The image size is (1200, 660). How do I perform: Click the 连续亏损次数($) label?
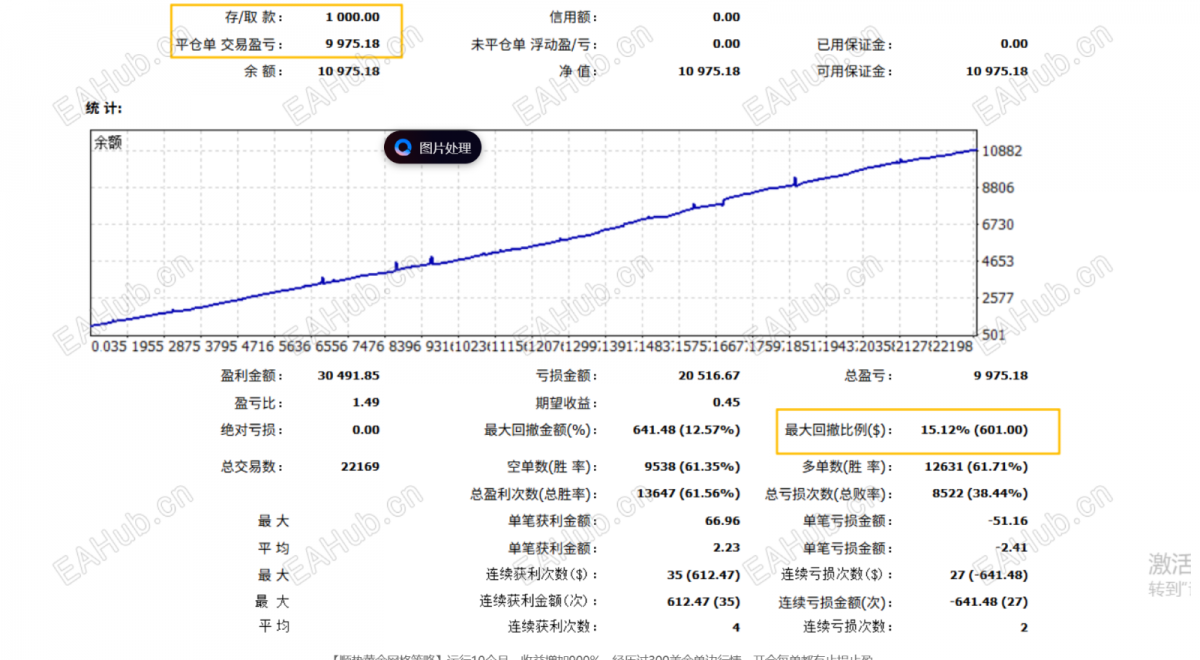coord(837,575)
